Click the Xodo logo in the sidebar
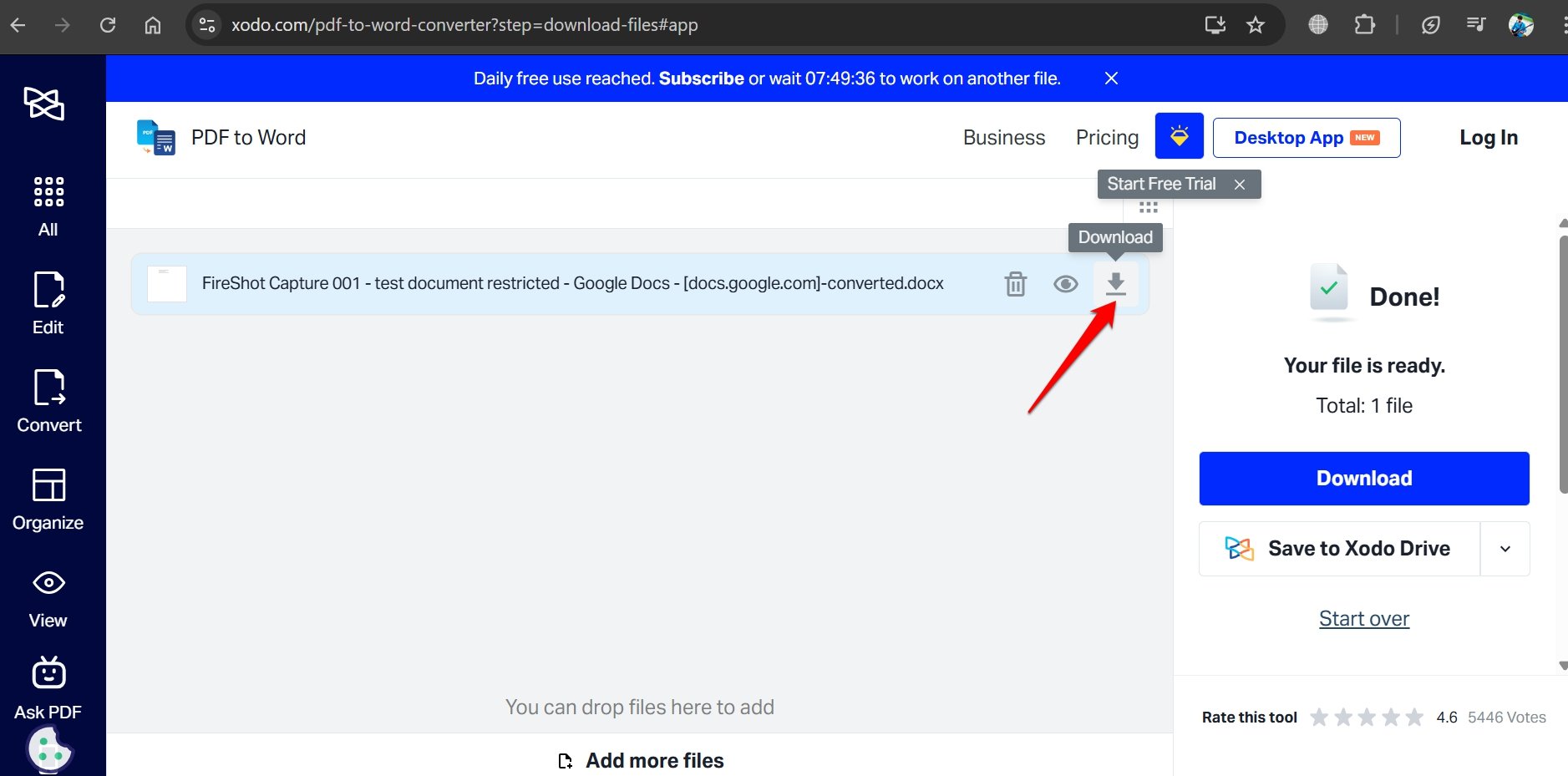This screenshot has height=776, width=1568. pyautogui.click(x=44, y=104)
